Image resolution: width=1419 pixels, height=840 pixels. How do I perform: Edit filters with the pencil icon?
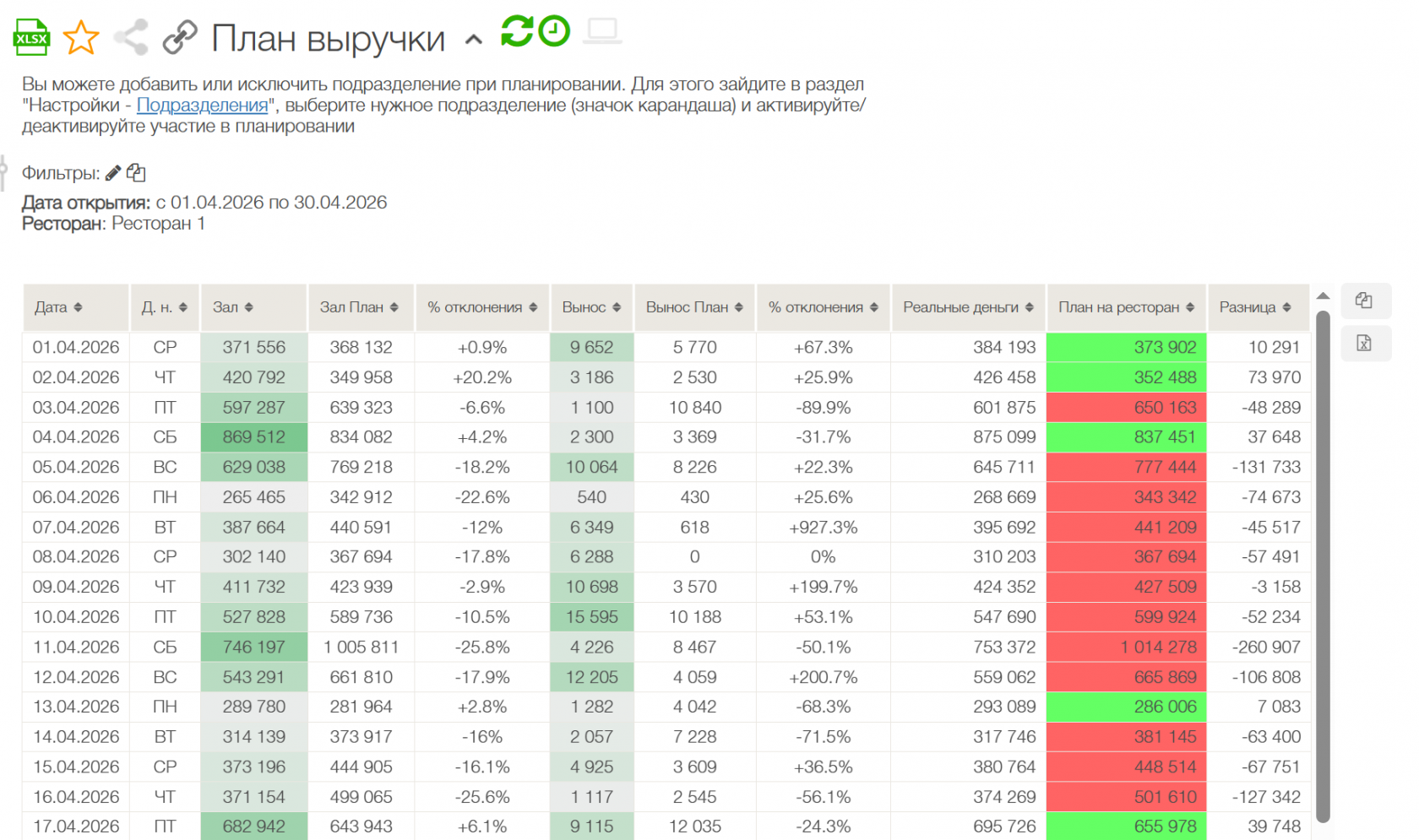coord(113,173)
